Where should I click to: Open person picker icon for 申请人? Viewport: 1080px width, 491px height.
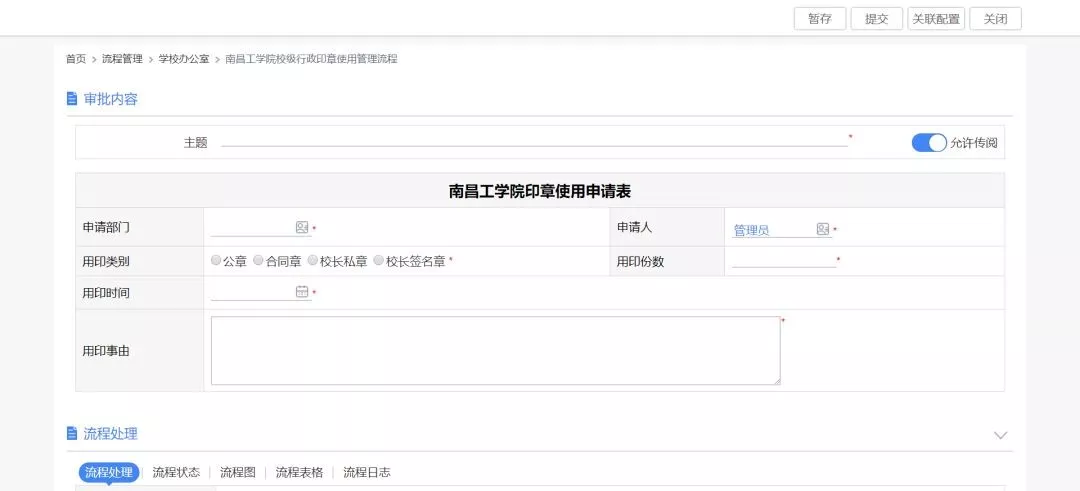[x=822, y=229]
